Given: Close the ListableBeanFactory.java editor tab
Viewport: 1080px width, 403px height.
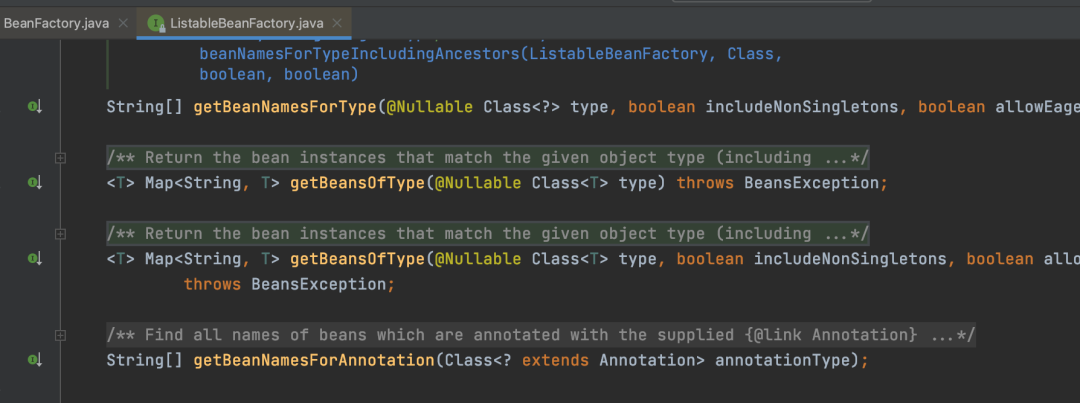Looking at the screenshot, I should pos(337,23).
